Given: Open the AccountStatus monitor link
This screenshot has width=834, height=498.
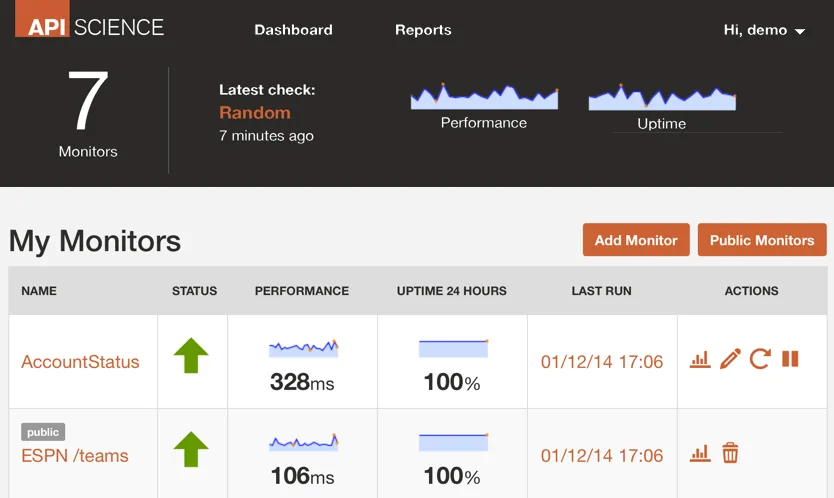Looking at the screenshot, I should (80, 362).
